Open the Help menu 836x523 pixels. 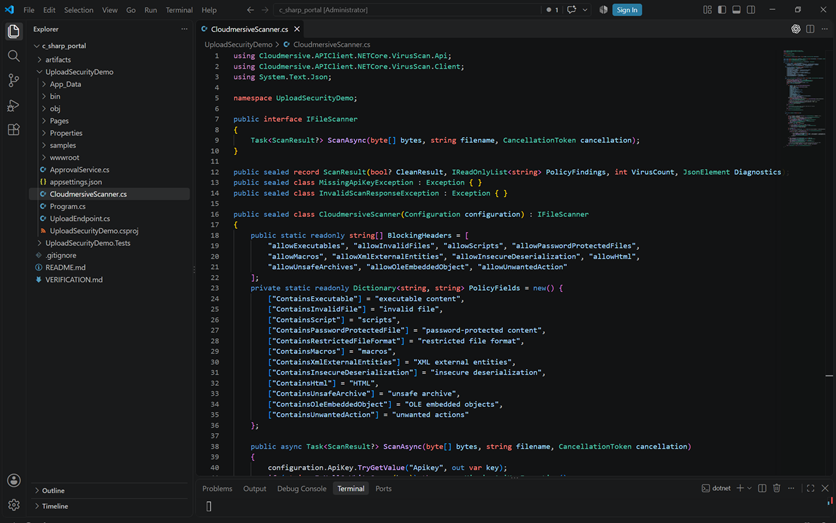click(x=209, y=10)
